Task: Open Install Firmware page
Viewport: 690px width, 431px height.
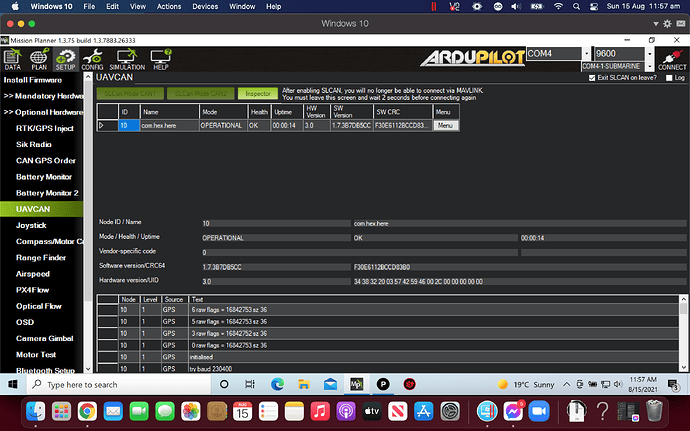Action: tap(33, 80)
